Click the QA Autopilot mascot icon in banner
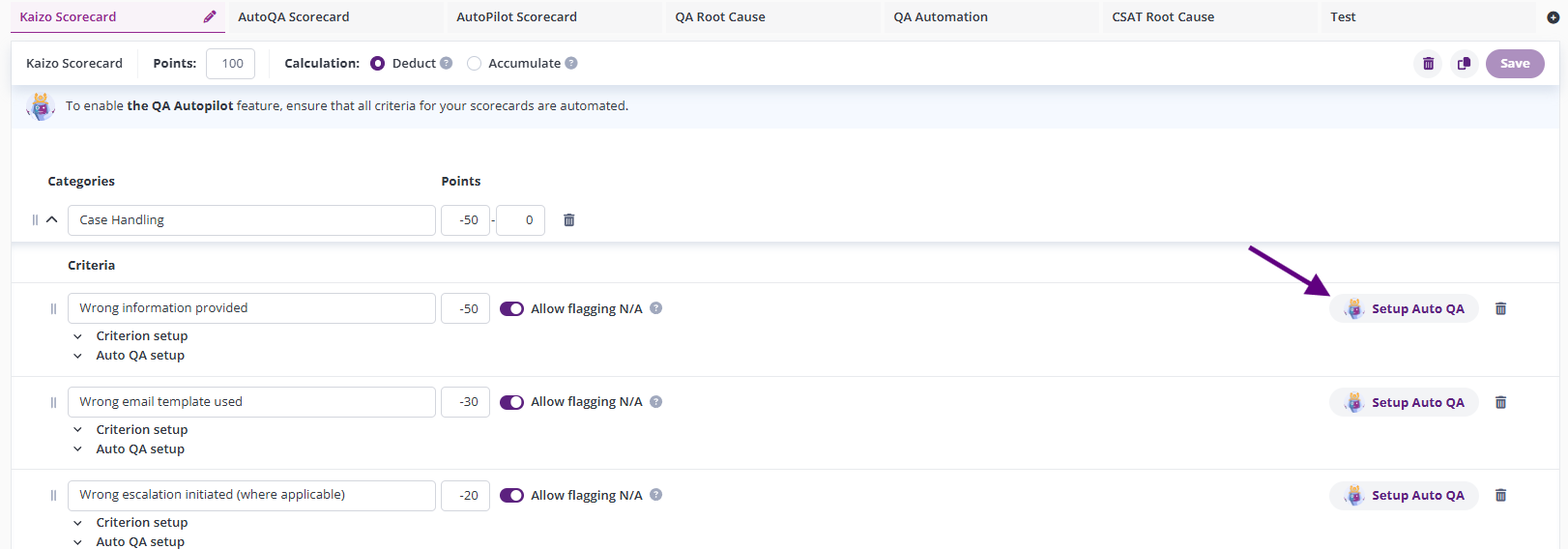This screenshot has width=1568, height=549. tap(41, 106)
